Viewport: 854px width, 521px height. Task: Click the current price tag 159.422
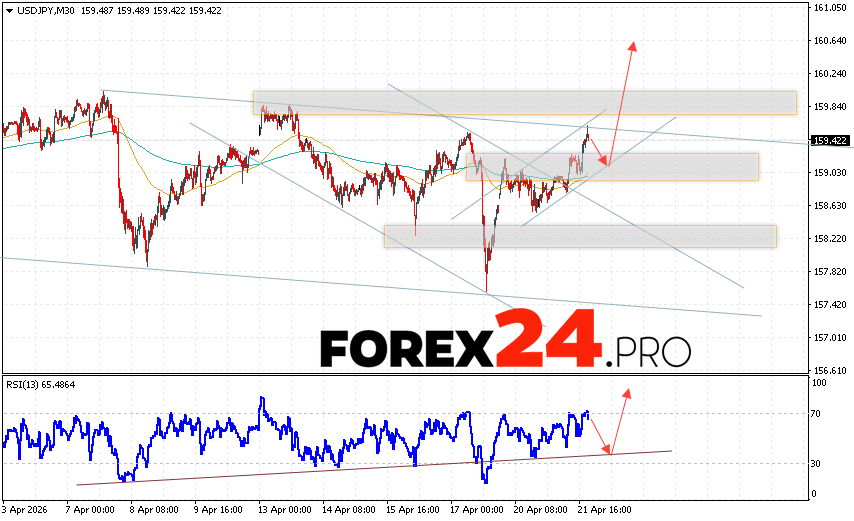click(829, 141)
